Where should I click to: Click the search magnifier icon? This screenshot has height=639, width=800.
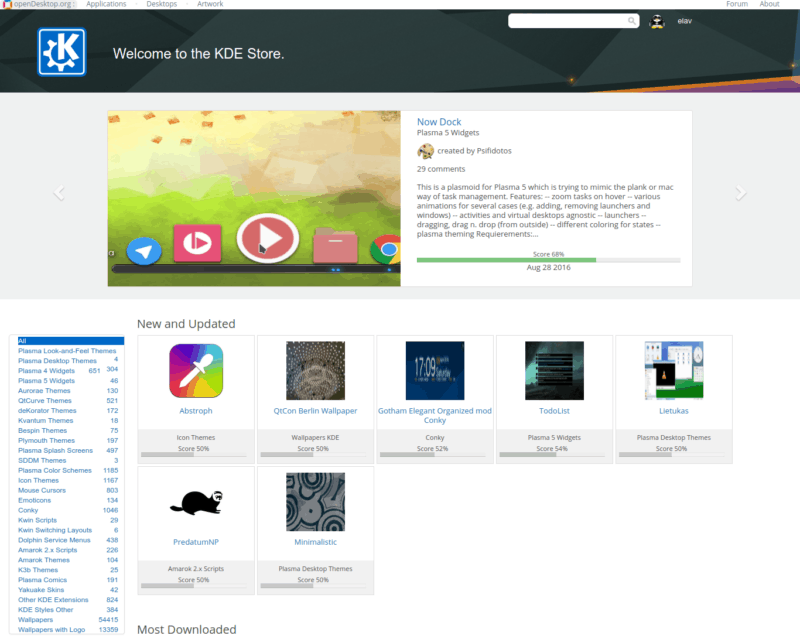point(630,20)
